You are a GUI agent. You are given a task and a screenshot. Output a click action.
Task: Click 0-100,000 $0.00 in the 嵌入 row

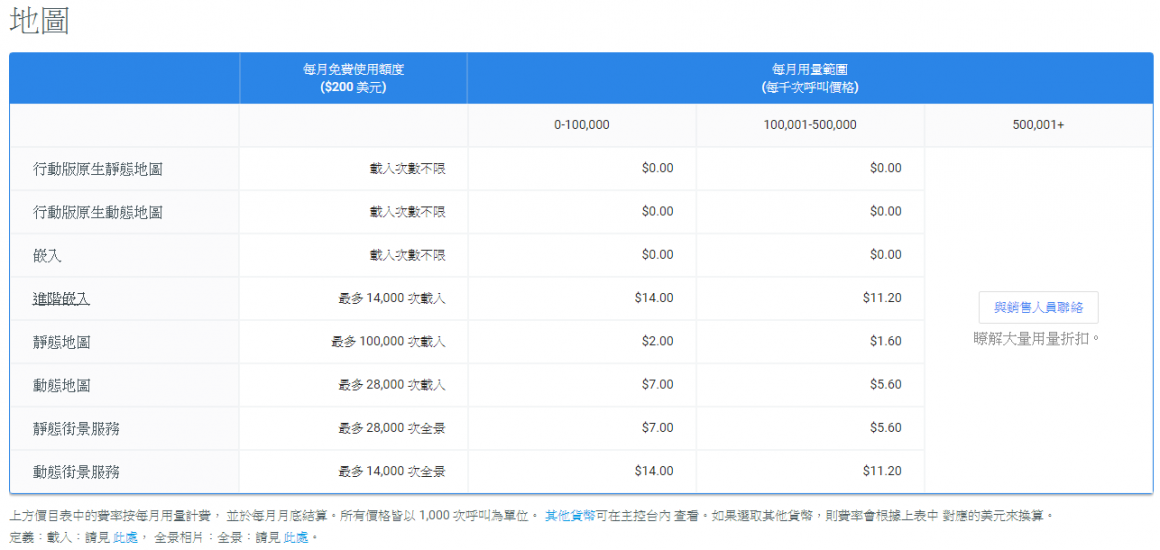[657, 255]
